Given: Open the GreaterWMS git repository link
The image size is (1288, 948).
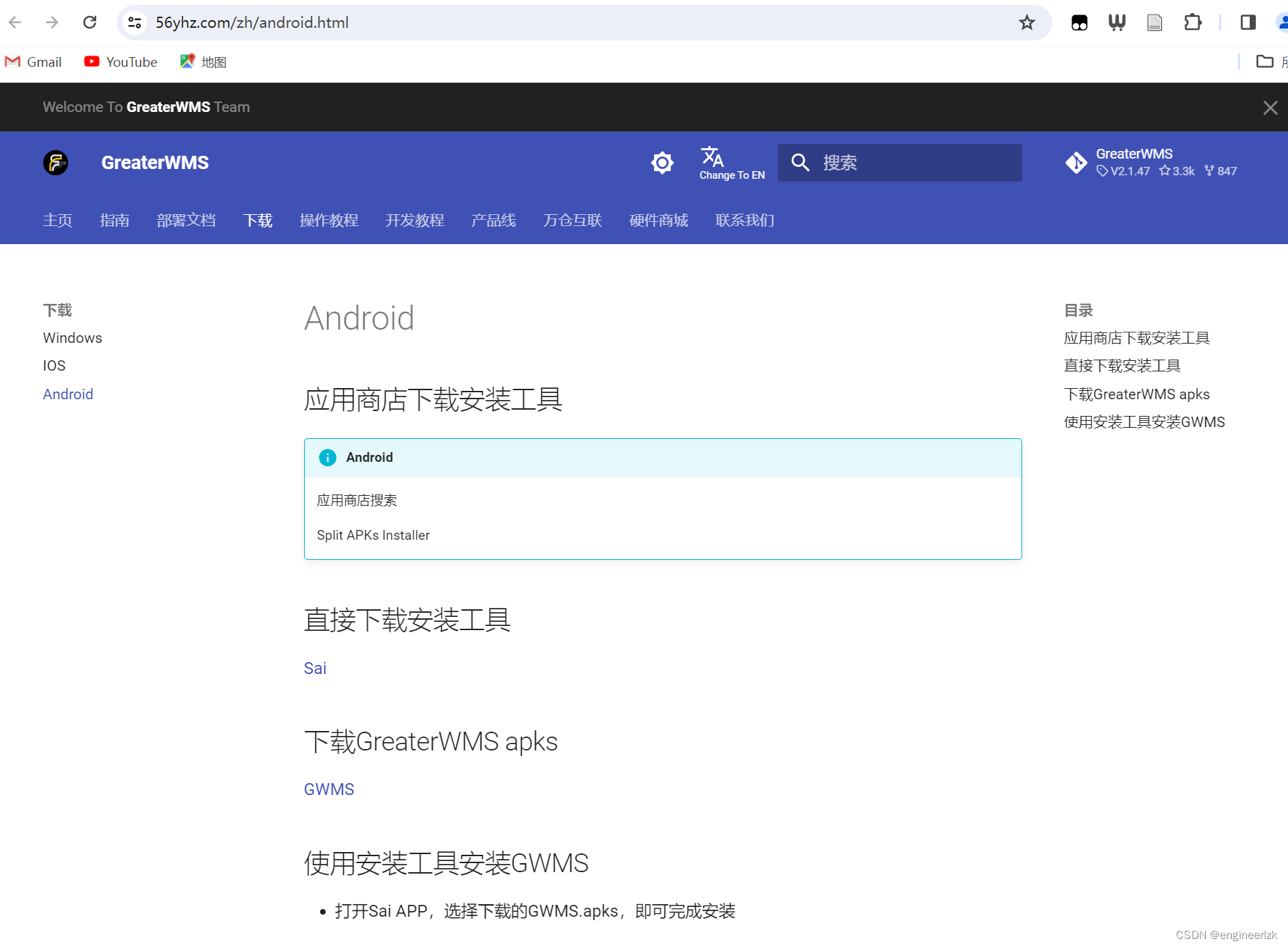Looking at the screenshot, I should click(x=1152, y=162).
